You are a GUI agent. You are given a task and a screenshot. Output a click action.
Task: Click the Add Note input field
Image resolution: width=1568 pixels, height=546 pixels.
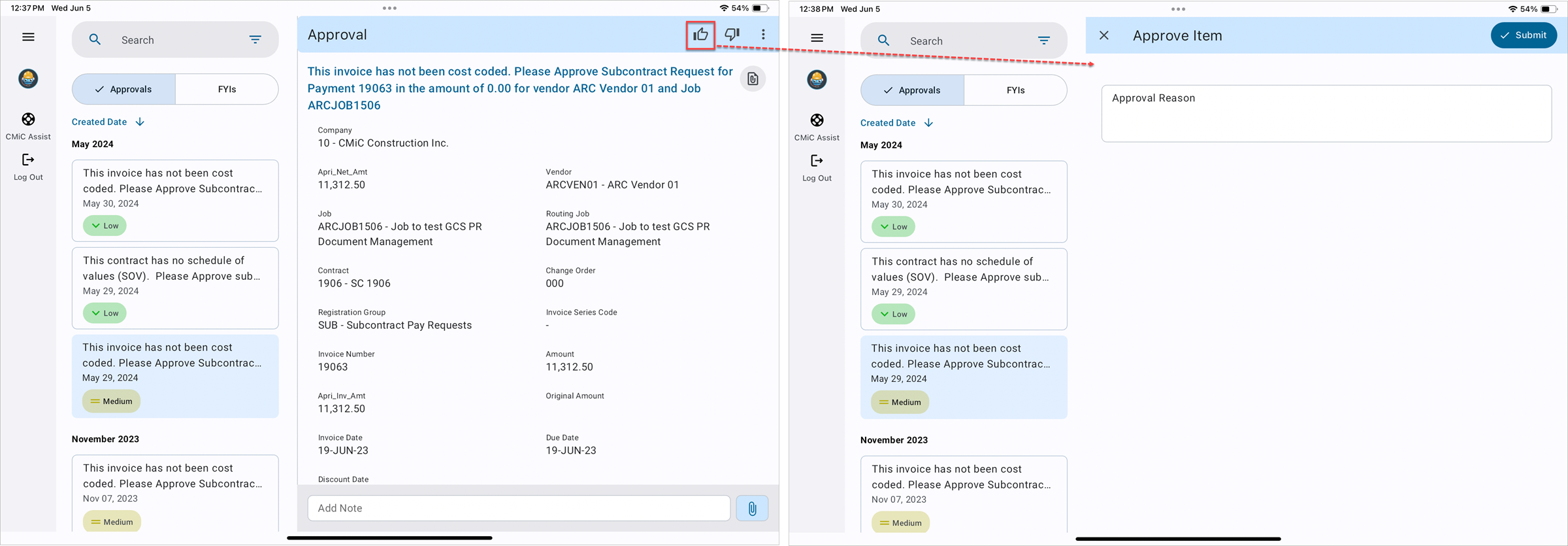pos(519,508)
